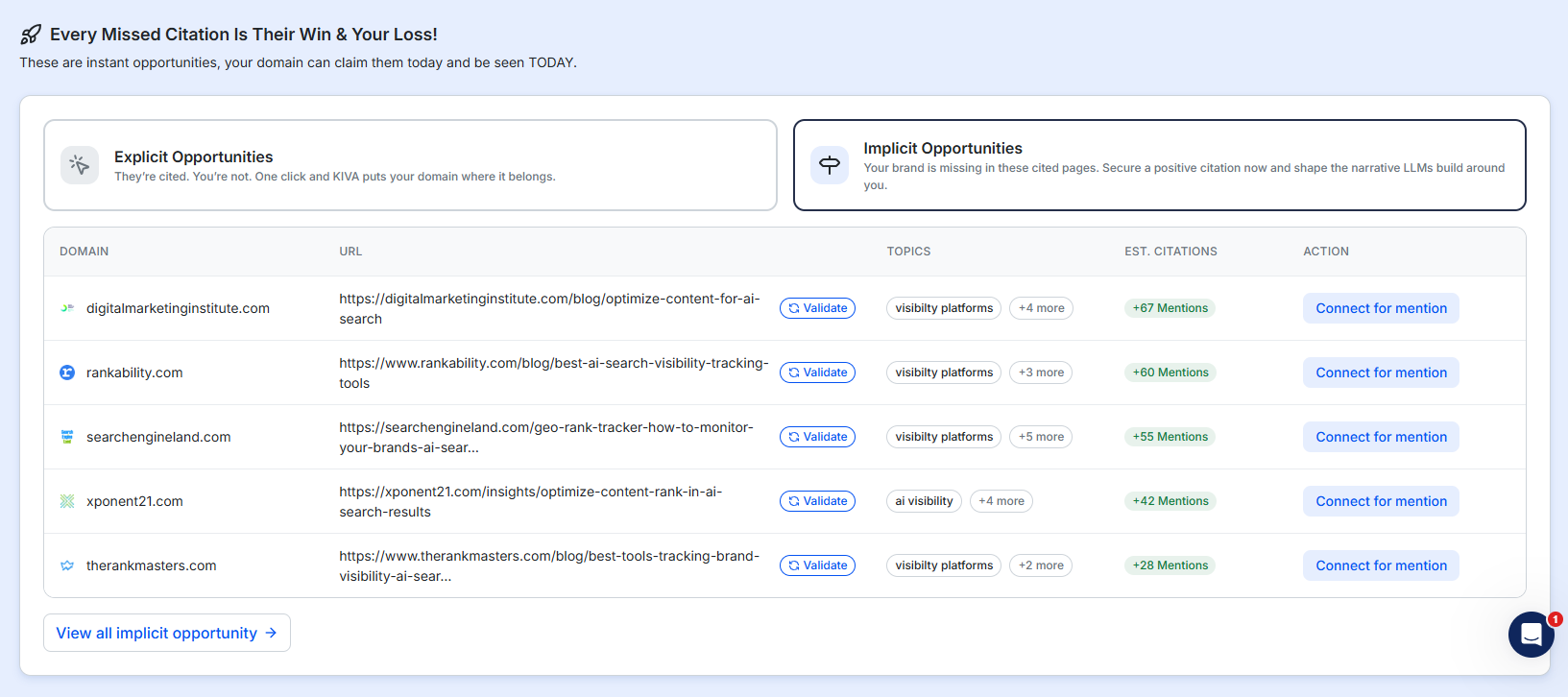Image resolution: width=1568 pixels, height=697 pixels.
Task: Expand +5 more topics for searchengineland.com
Action: tap(1041, 437)
